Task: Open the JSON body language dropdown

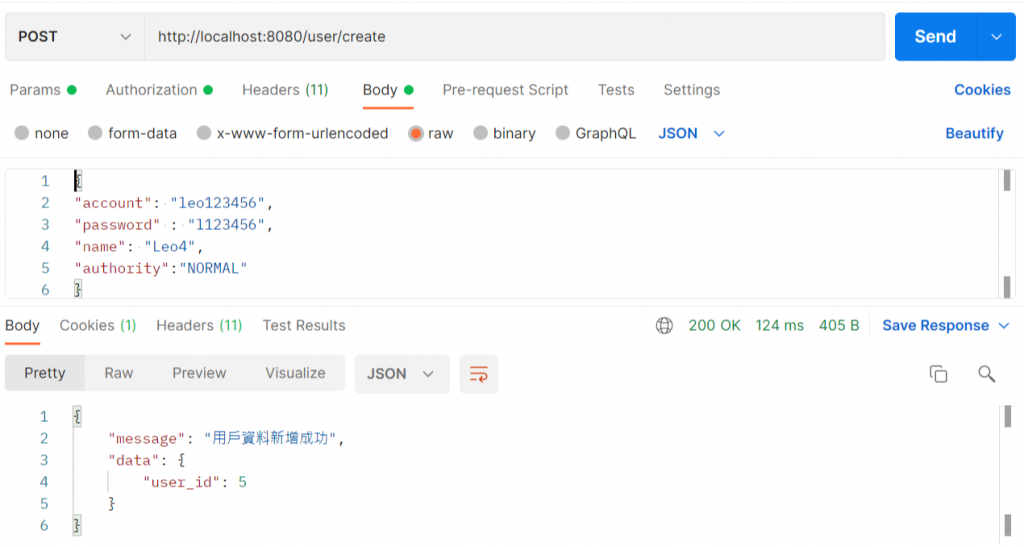Action: [x=692, y=133]
